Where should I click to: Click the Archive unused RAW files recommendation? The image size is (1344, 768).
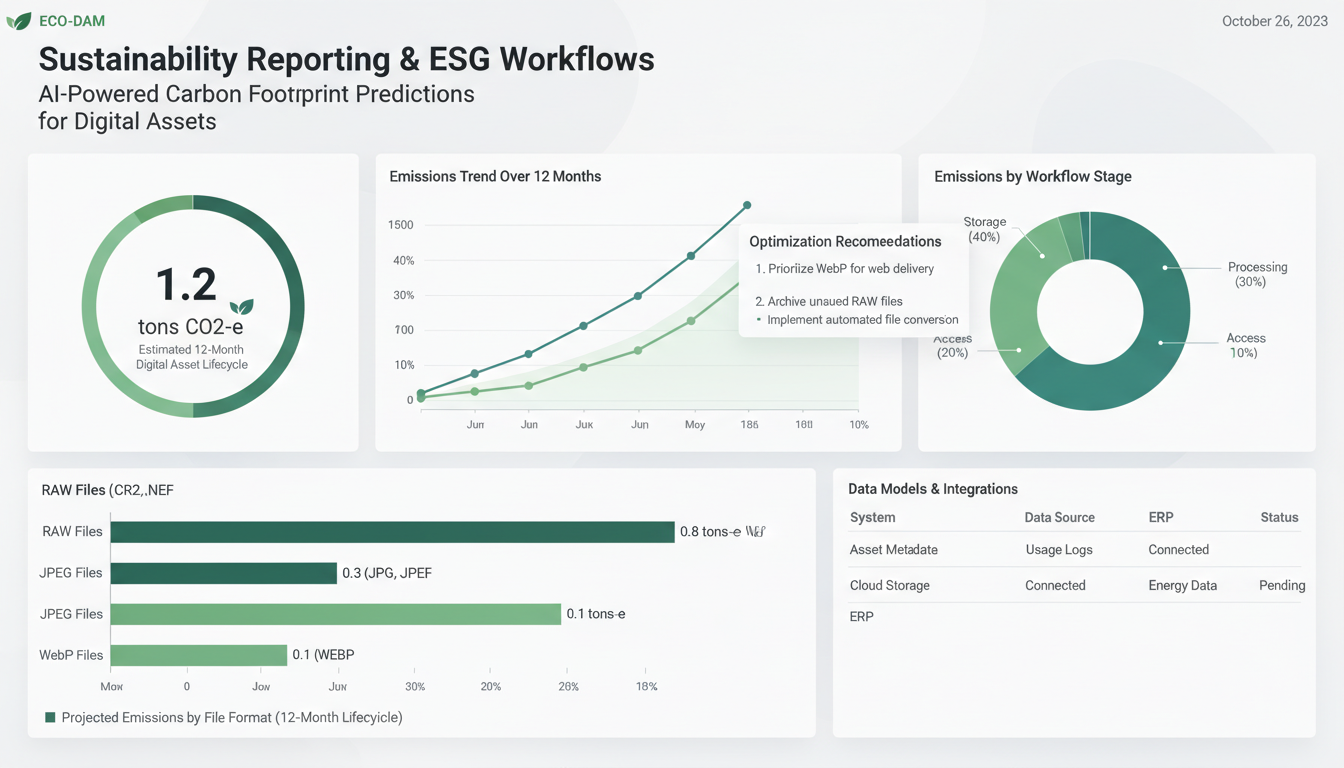[x=830, y=301]
